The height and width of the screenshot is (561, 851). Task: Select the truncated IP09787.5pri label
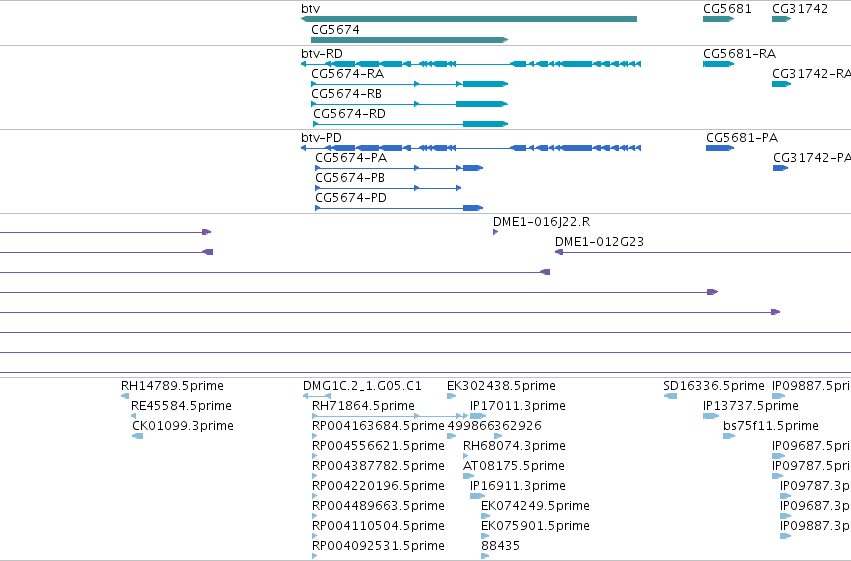click(x=811, y=466)
